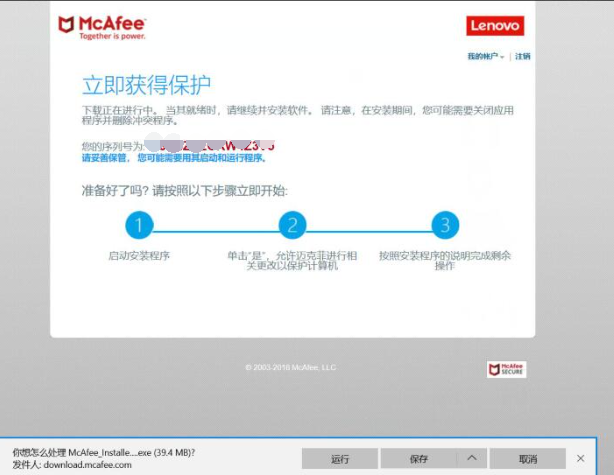Click the 注销 sign-out link

522,56
